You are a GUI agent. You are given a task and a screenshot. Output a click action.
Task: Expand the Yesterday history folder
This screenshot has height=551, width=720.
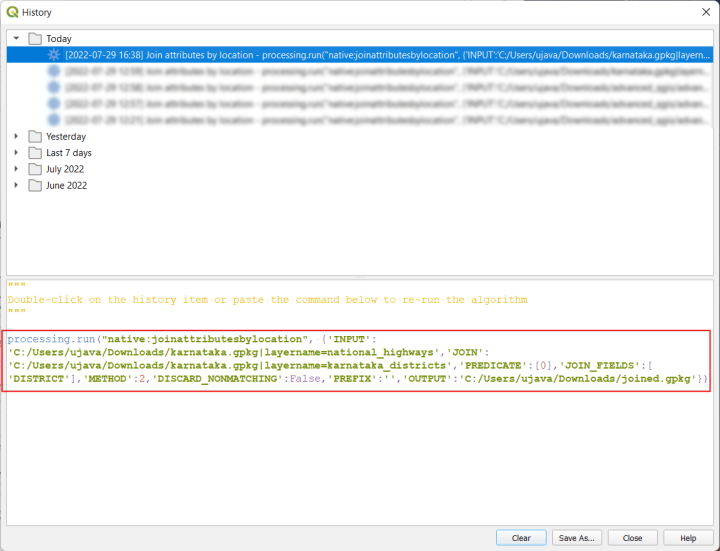[17, 136]
